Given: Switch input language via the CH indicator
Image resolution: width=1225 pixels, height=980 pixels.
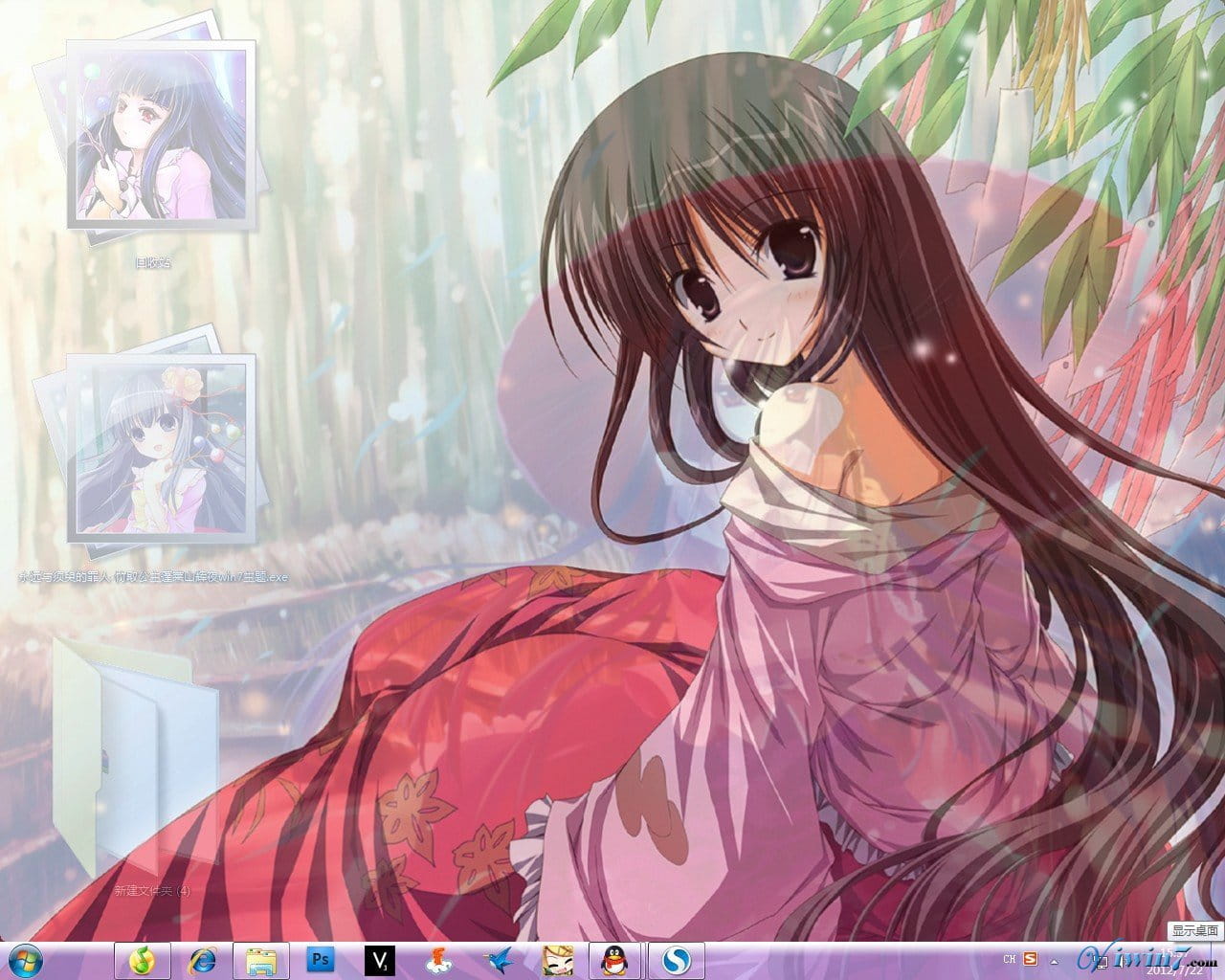Looking at the screenshot, I should [1008, 959].
